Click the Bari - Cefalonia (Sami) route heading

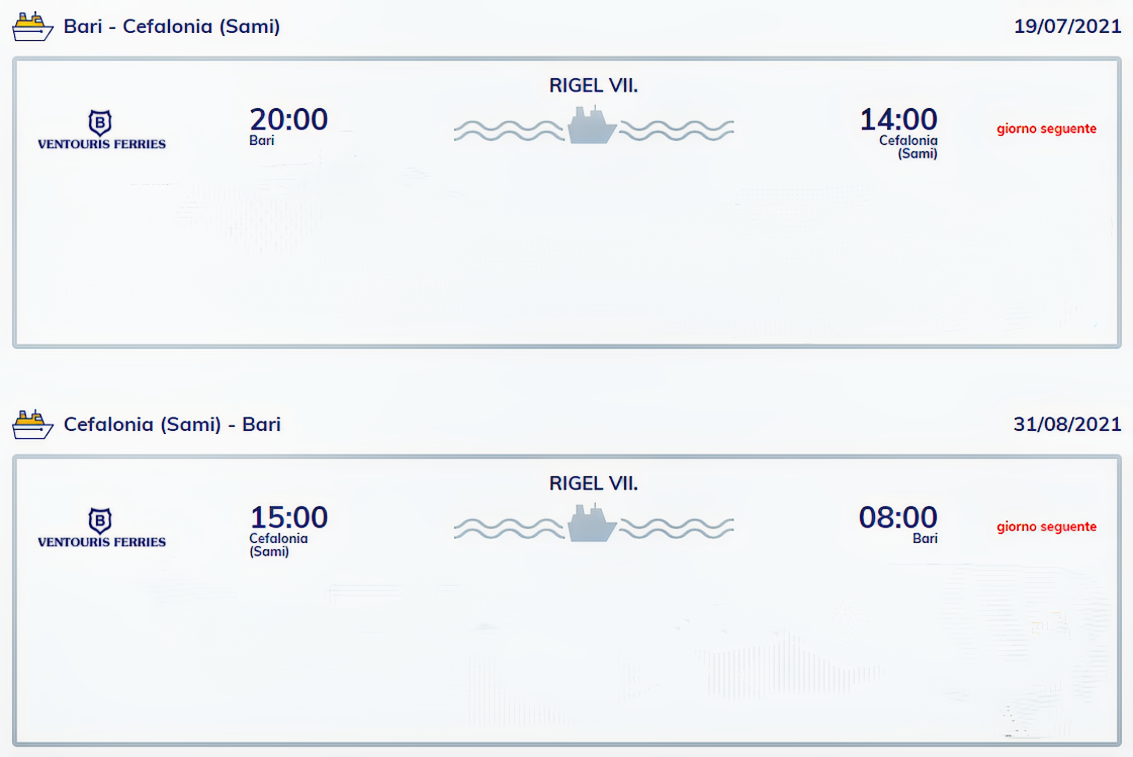click(x=172, y=27)
